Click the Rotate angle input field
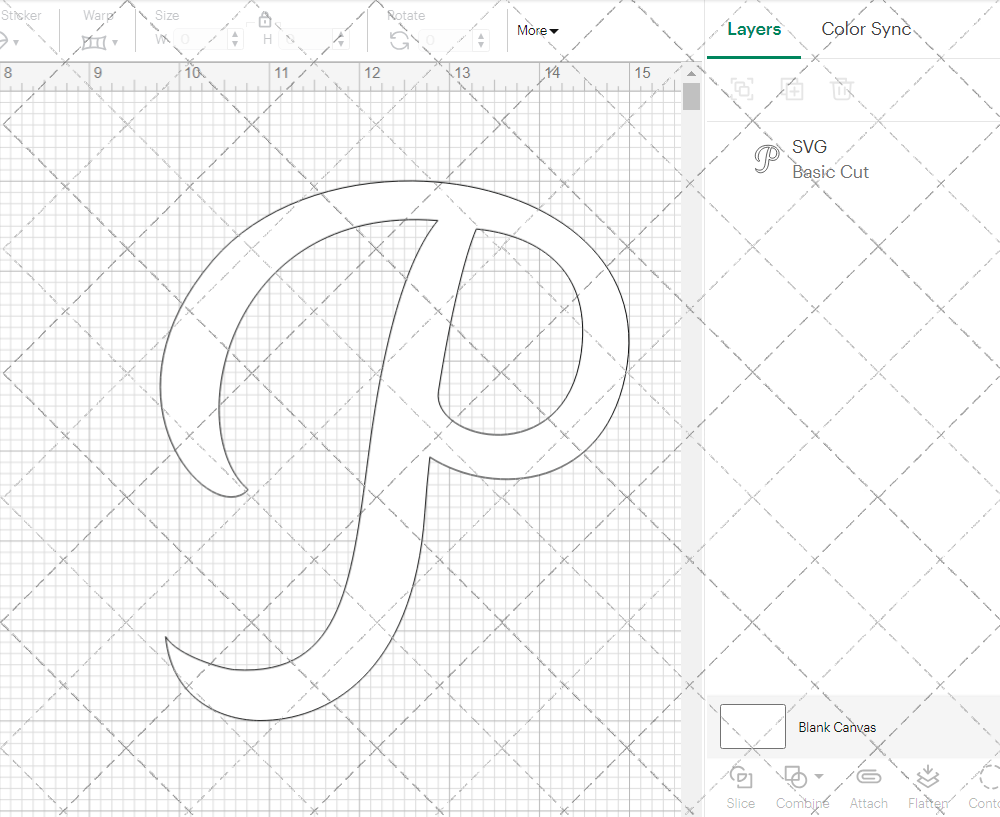 [x=446, y=40]
